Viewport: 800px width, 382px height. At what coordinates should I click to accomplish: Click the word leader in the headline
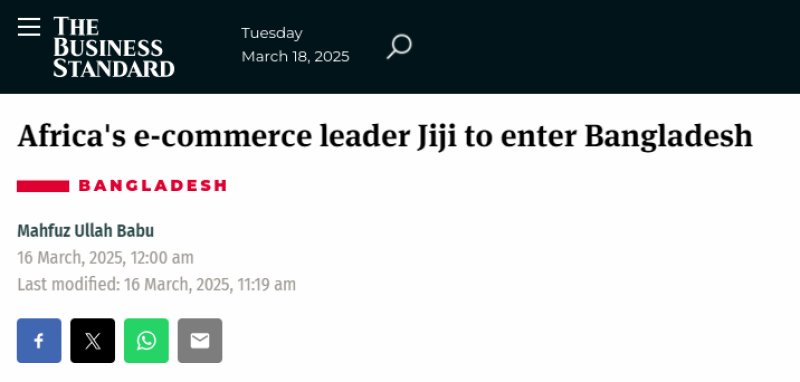coord(364,136)
